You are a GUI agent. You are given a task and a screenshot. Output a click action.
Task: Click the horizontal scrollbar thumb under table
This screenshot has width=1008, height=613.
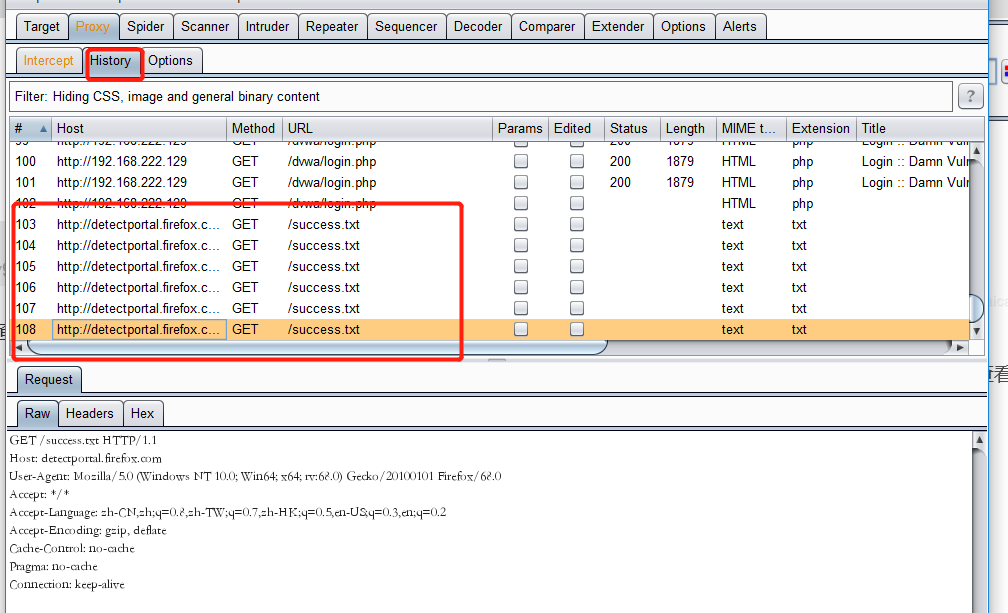click(x=318, y=348)
